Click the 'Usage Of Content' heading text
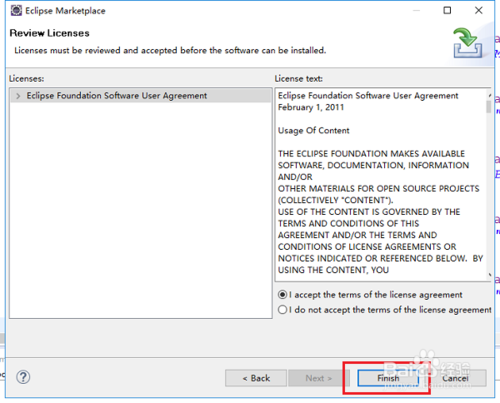 tap(314, 131)
